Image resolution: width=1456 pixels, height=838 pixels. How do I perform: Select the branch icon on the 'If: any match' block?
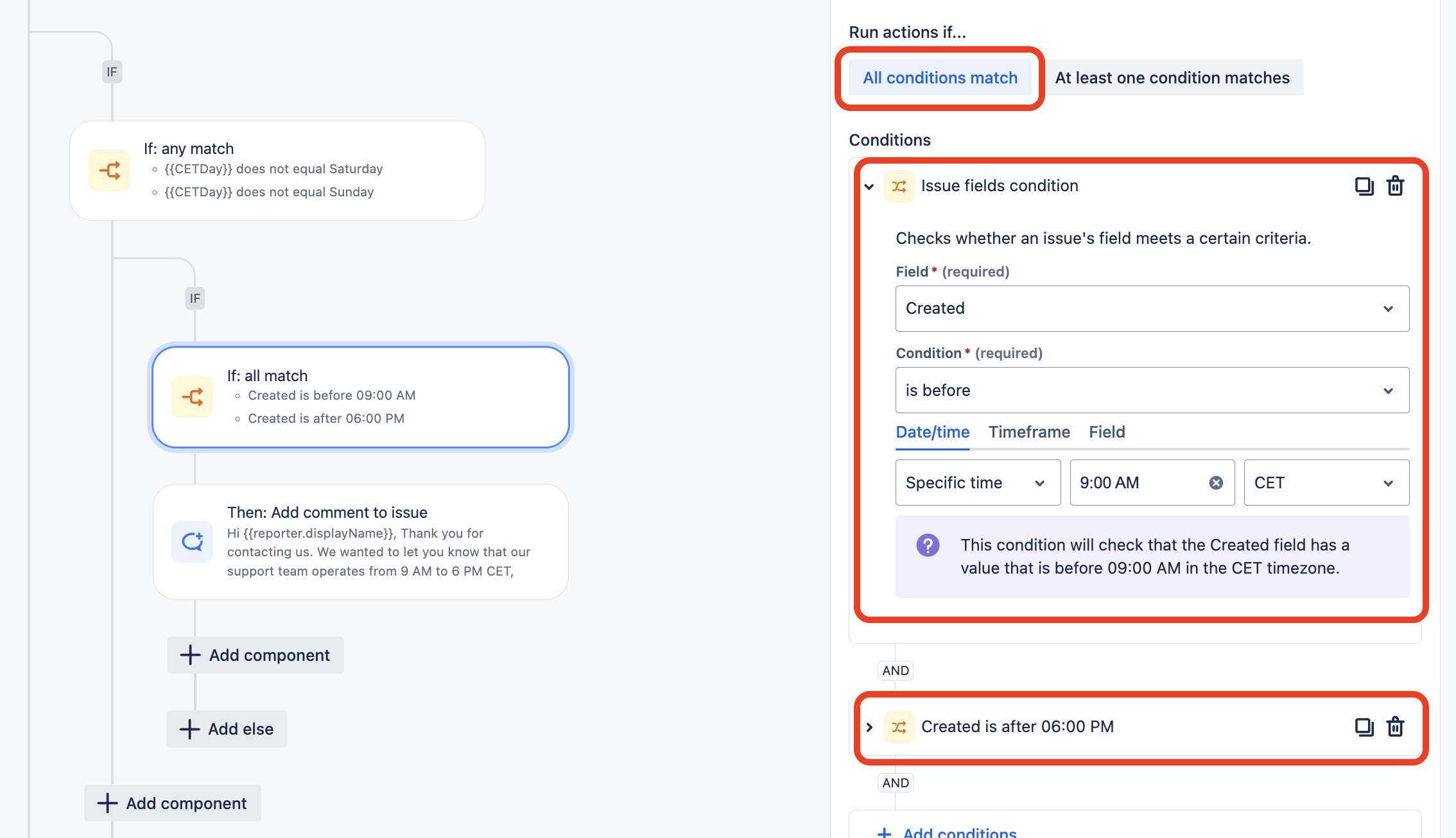pyautogui.click(x=109, y=170)
